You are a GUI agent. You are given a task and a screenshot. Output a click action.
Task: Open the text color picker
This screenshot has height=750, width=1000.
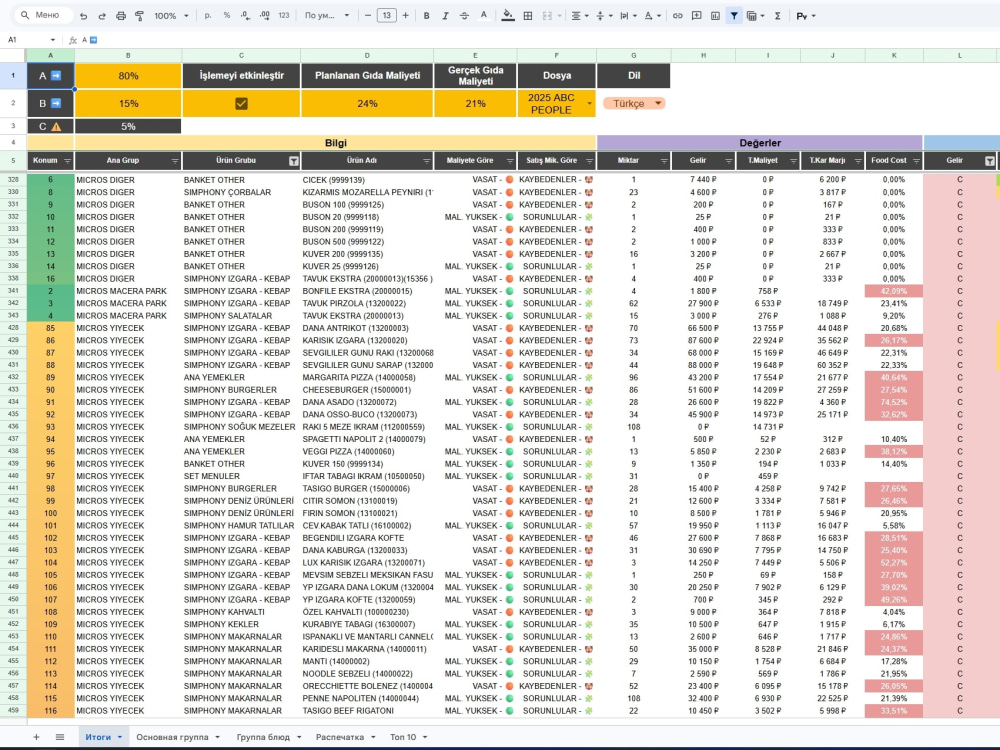click(x=483, y=16)
